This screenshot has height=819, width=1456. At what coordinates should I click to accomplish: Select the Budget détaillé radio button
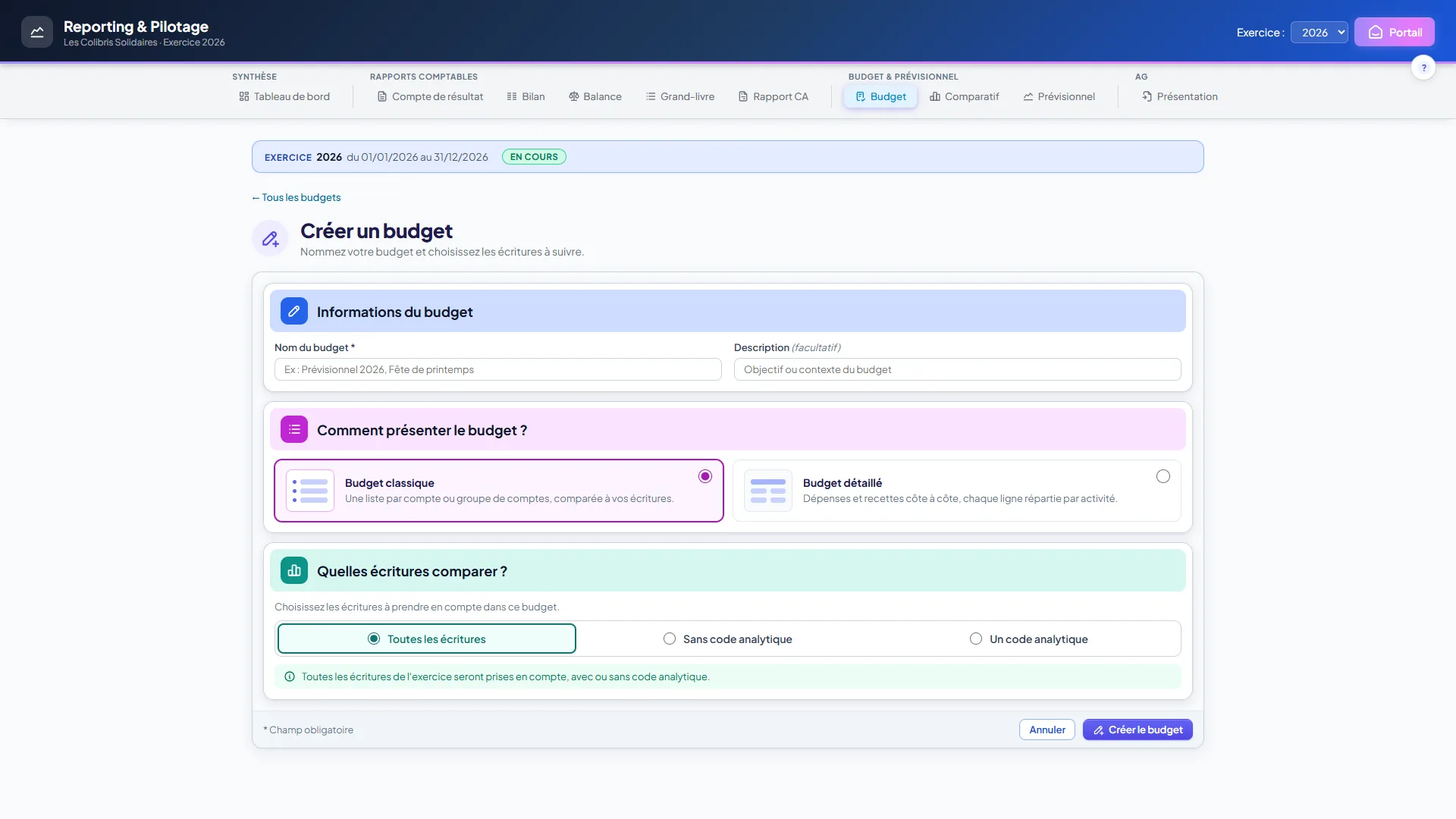click(1163, 476)
